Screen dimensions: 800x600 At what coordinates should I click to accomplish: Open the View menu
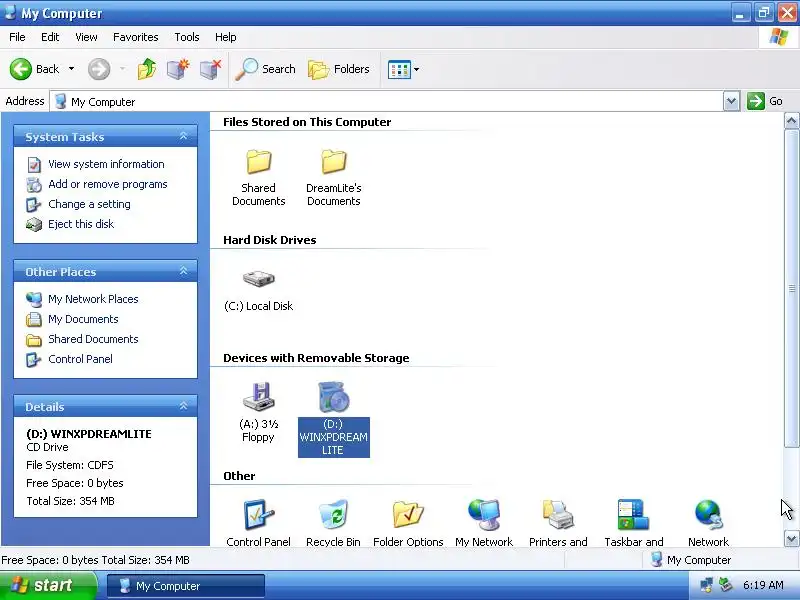(x=86, y=37)
